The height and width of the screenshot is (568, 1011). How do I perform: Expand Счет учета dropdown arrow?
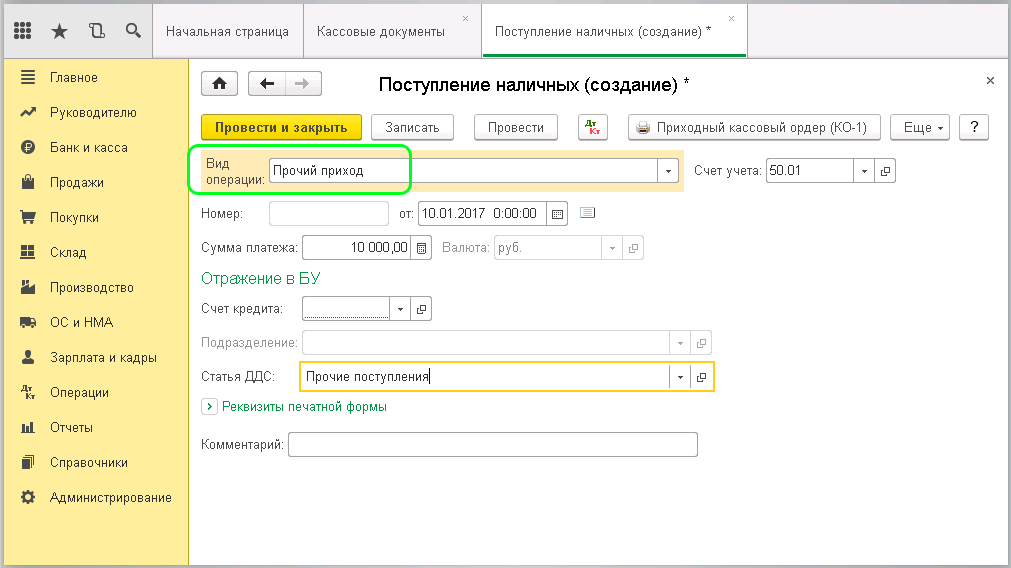tap(864, 171)
